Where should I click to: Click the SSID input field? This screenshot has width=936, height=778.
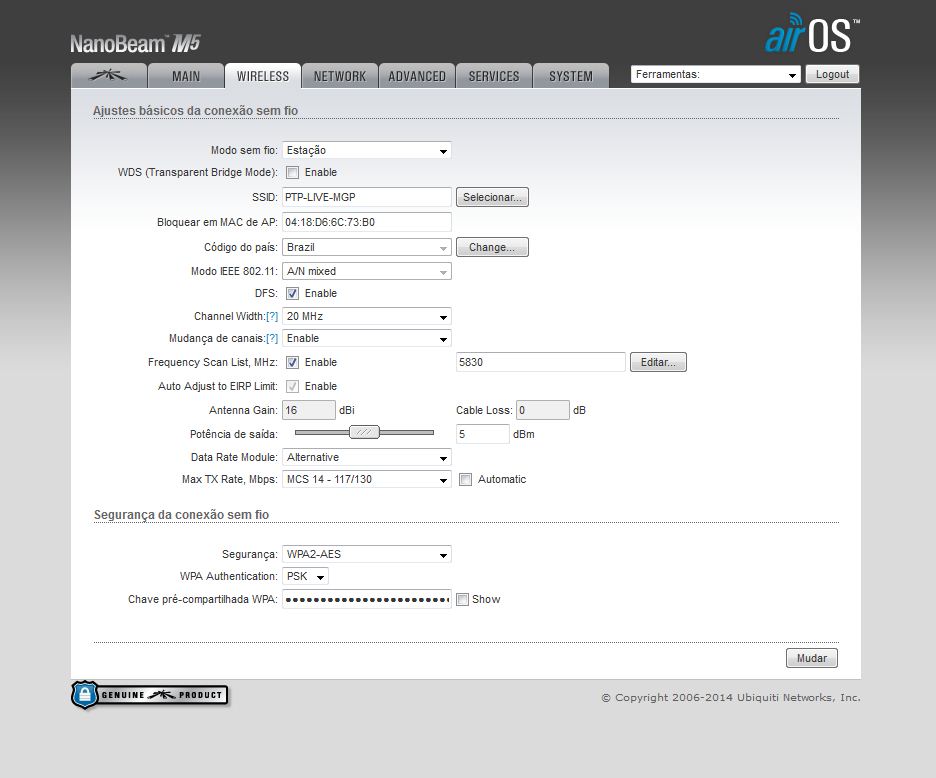[367, 197]
